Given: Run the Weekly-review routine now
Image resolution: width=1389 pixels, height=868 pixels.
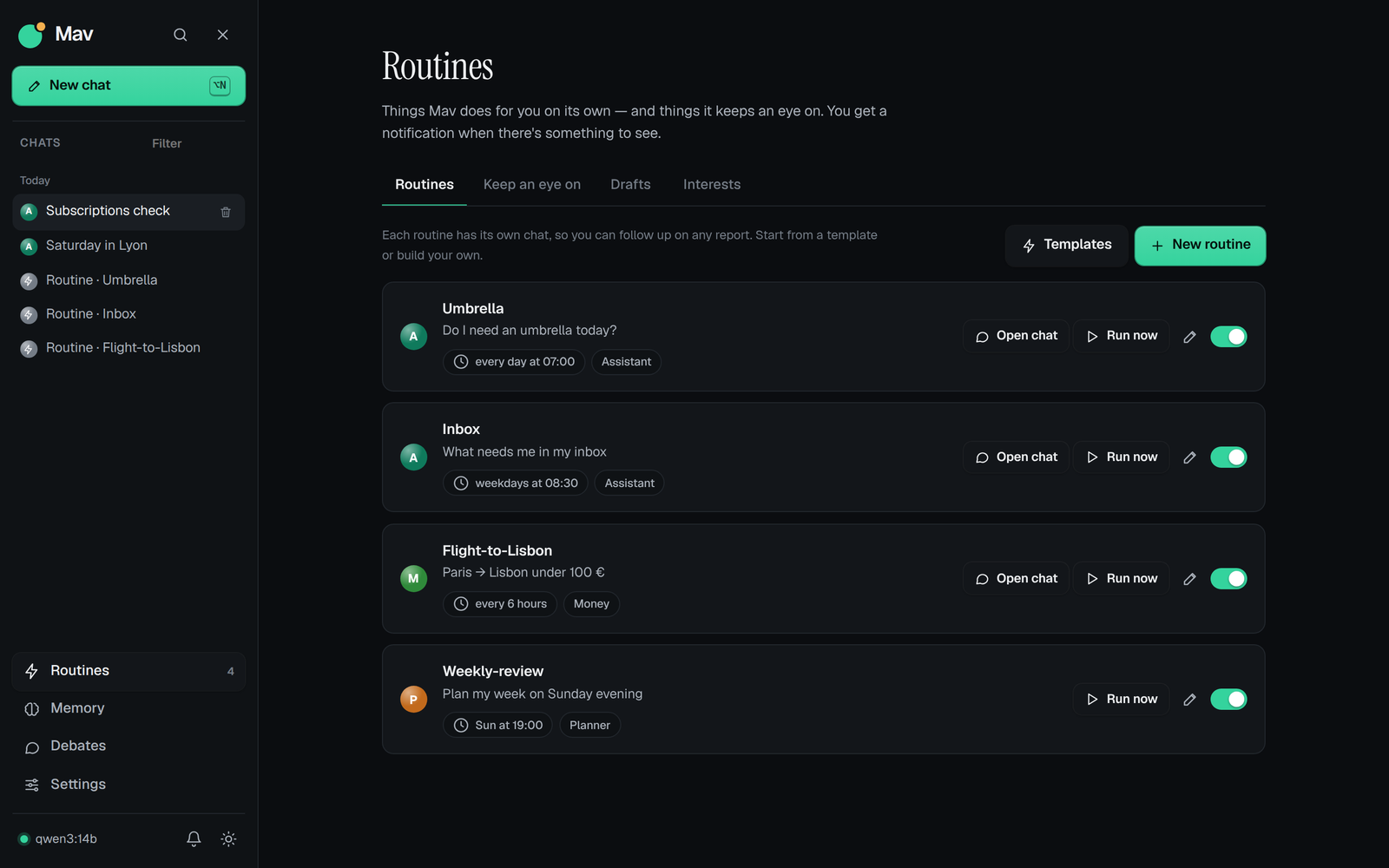Looking at the screenshot, I should pos(1122,700).
